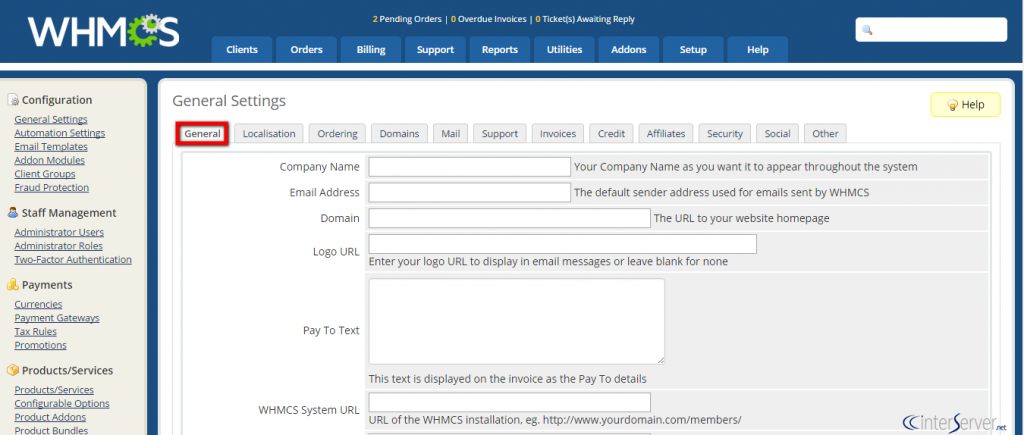Open Configurable Options link
Image resolution: width=1024 pixels, height=435 pixels.
click(x=62, y=404)
